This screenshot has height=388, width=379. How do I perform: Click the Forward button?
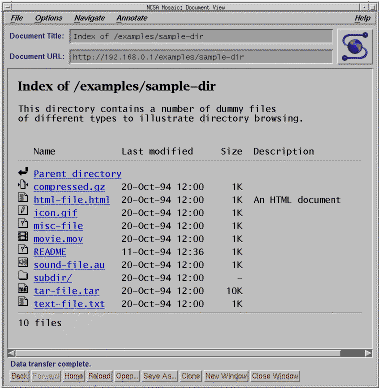coord(46,376)
